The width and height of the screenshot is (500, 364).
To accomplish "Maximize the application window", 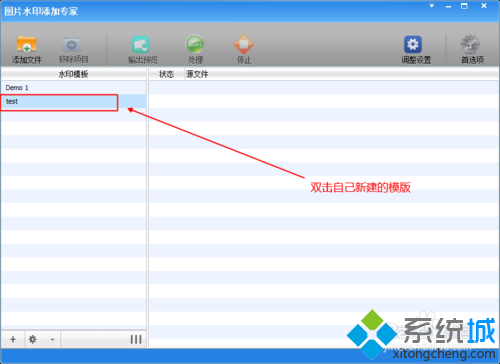I will [x=464, y=6].
